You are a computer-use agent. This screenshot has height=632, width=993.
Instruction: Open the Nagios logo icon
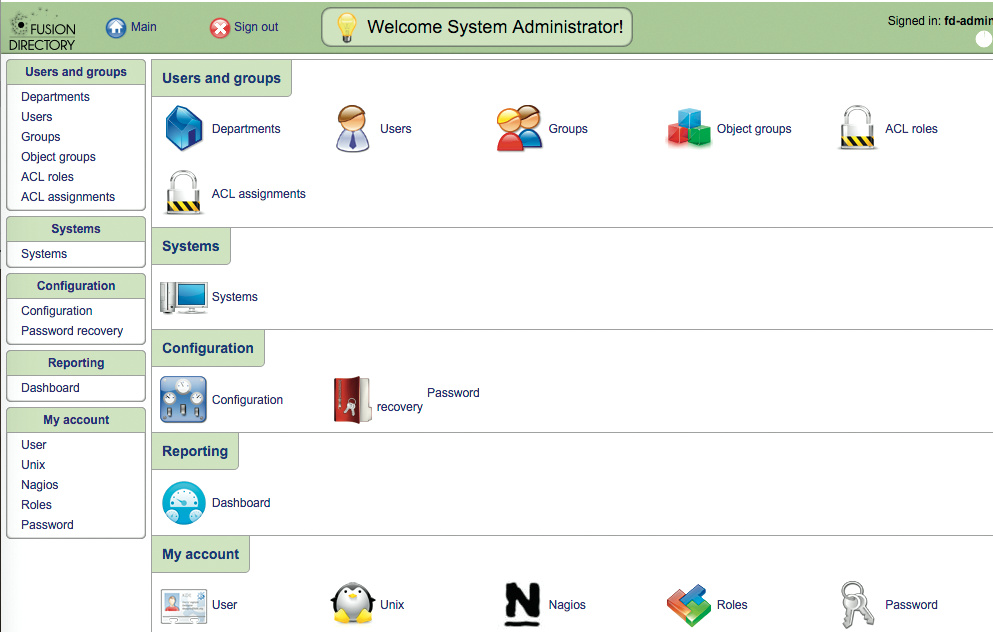pos(521,604)
